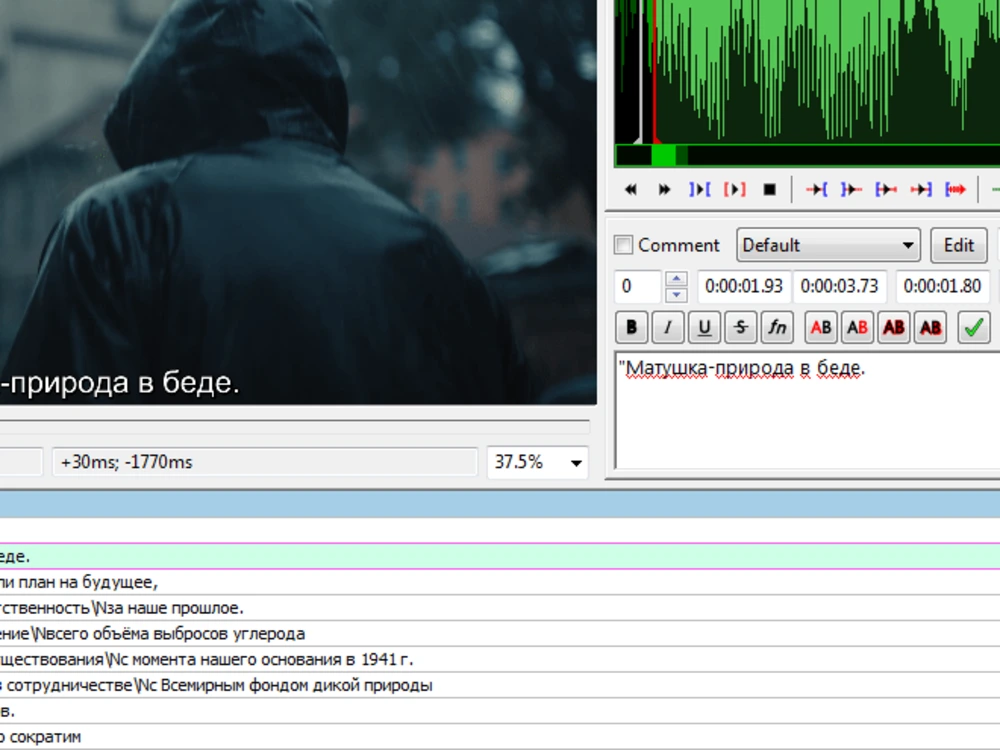Select row 'план на будущее,'
Image resolution: width=1000 pixels, height=750 pixels.
click(500, 582)
